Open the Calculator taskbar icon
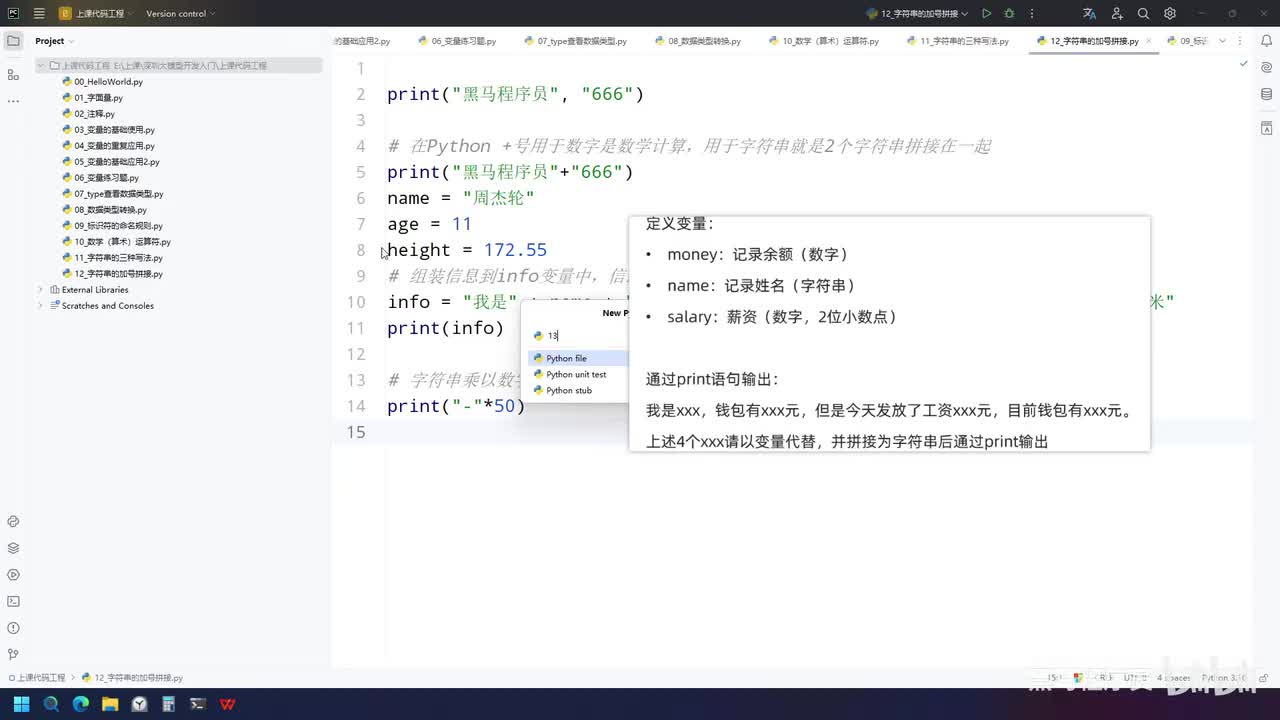Image resolution: width=1280 pixels, height=720 pixels. click(169, 704)
